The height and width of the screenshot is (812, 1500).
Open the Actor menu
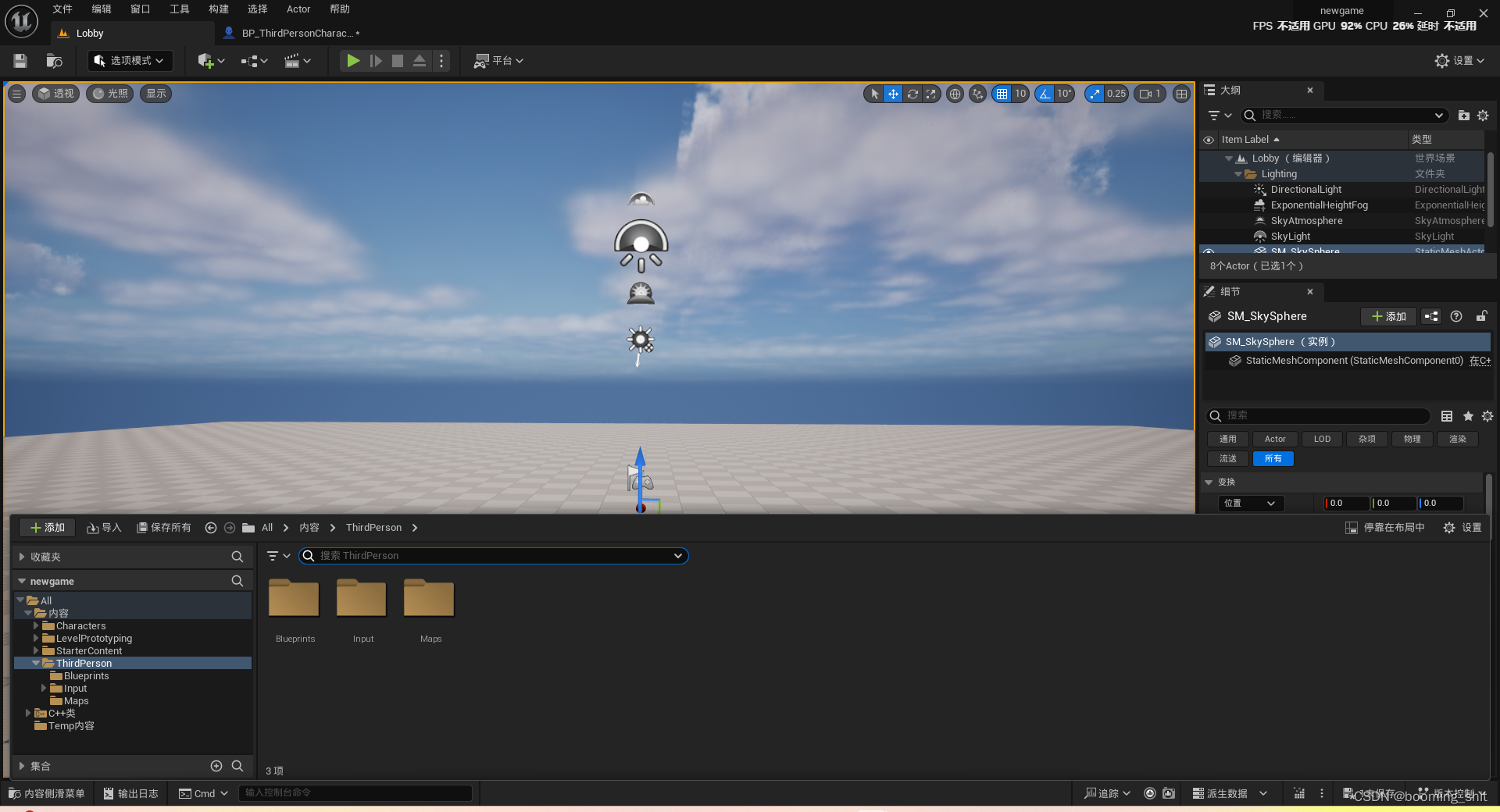click(298, 9)
